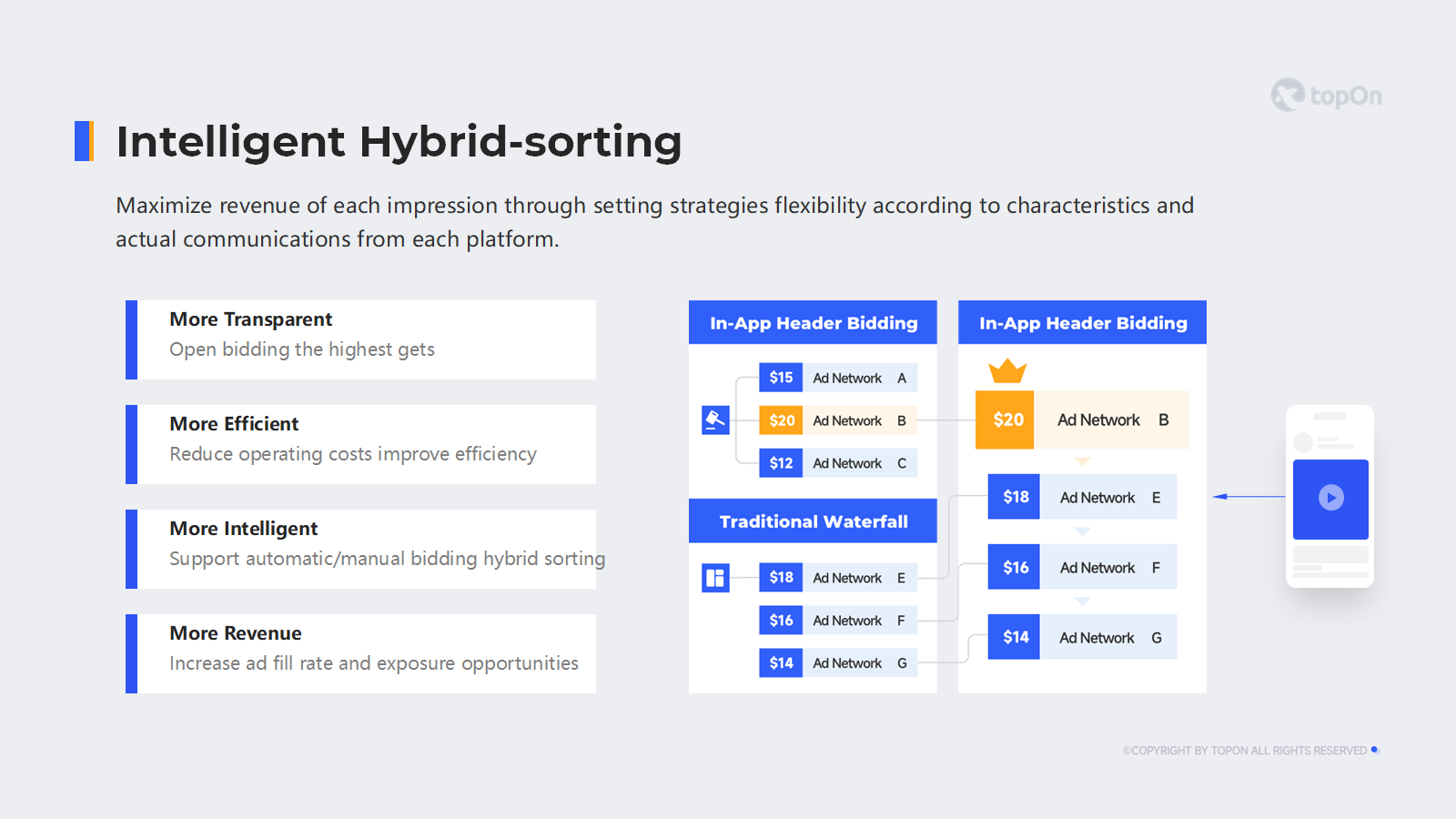This screenshot has height=819, width=1456.
Task: Click the orange crown winner icon
Action: tap(1007, 371)
